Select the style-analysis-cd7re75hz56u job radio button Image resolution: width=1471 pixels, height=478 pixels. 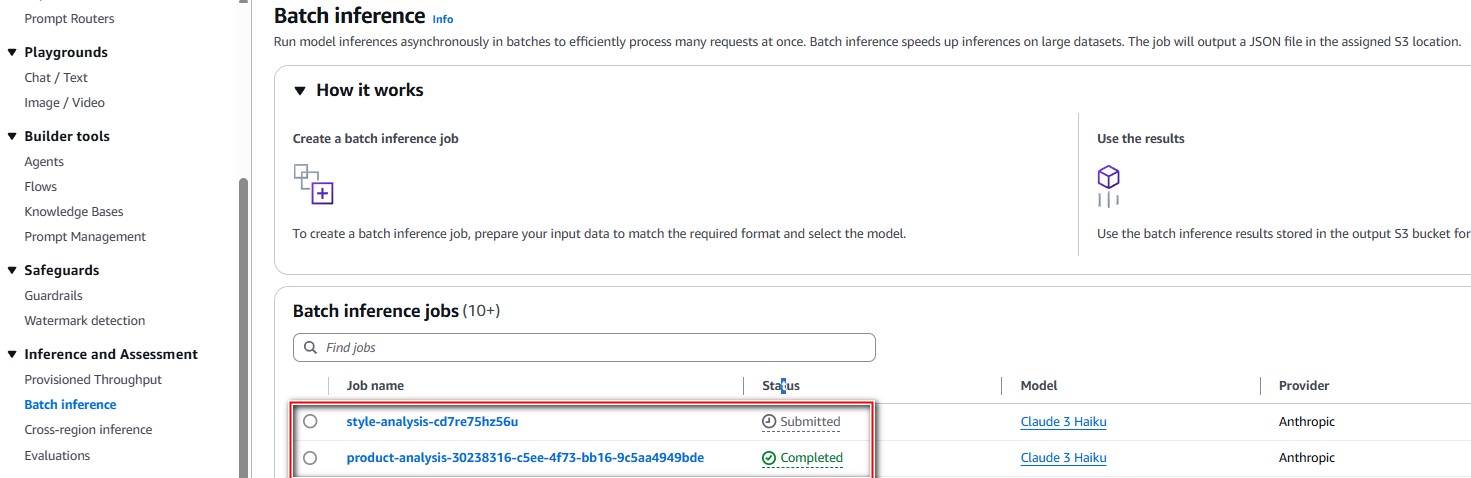[x=310, y=422]
